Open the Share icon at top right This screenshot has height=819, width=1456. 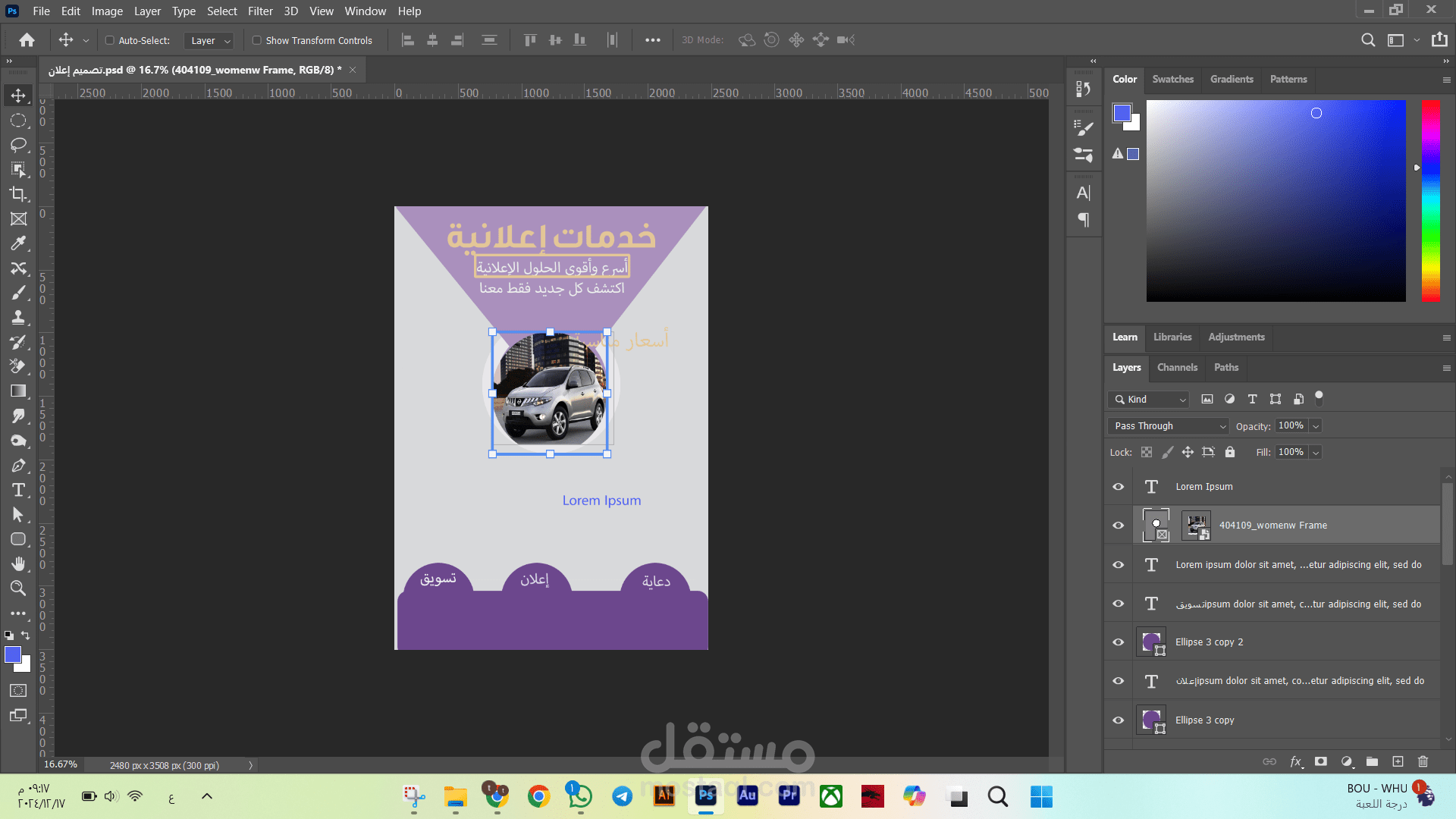(x=1439, y=40)
